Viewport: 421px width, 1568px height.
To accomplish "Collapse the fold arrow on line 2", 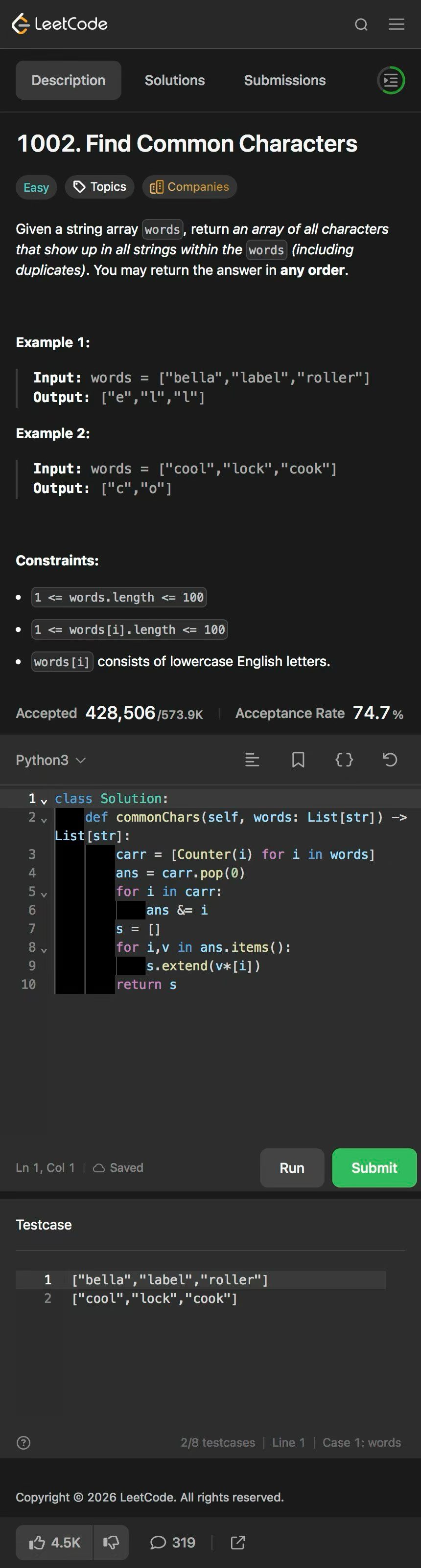I will point(44,820).
